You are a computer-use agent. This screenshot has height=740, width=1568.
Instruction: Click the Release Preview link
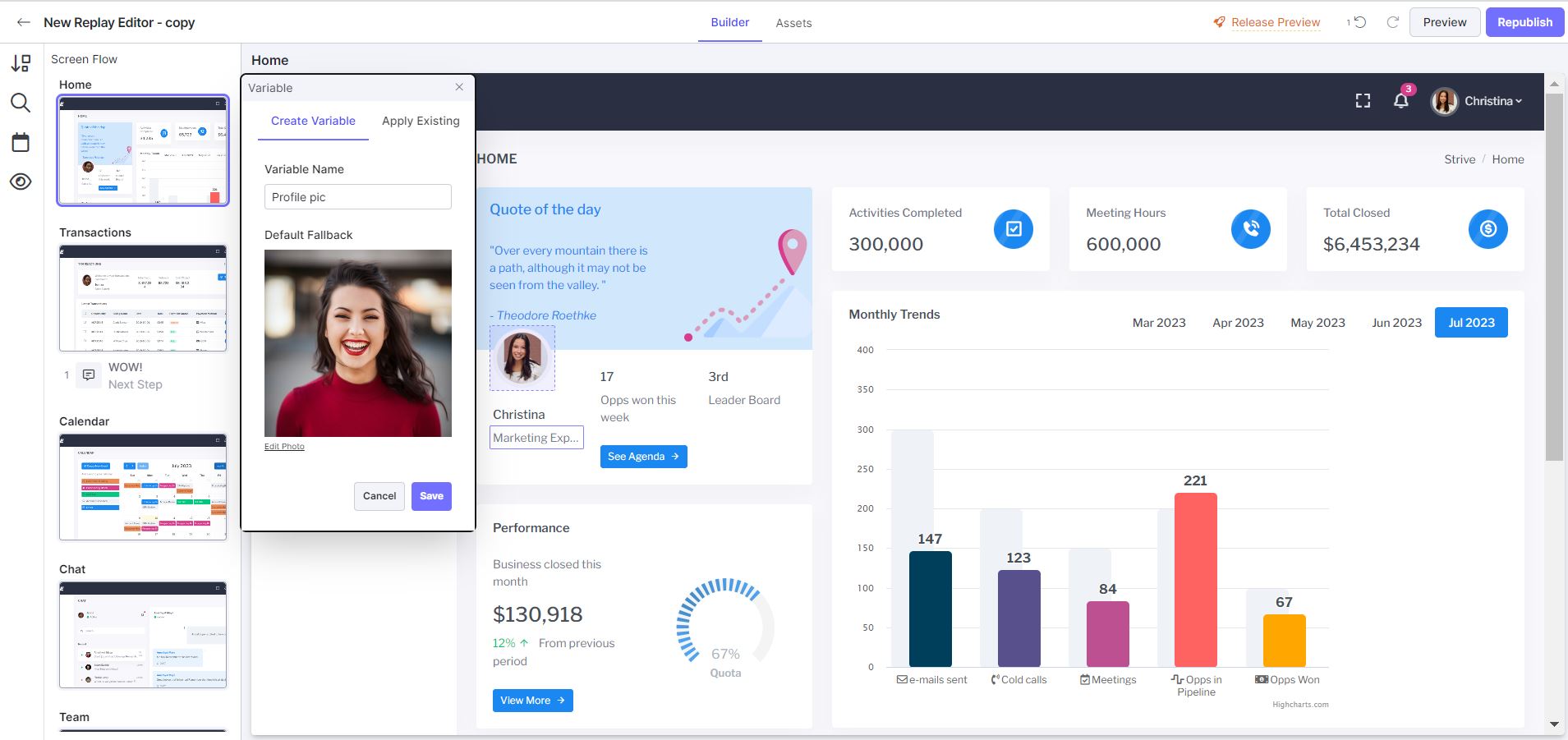1276,22
